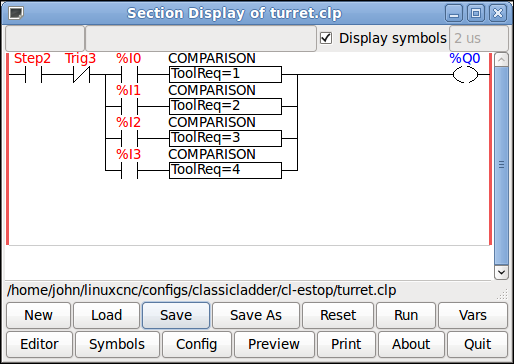The width and height of the screenshot is (514, 364).
Task: Select the ToolReq=2 comparison block
Action: [225, 106]
